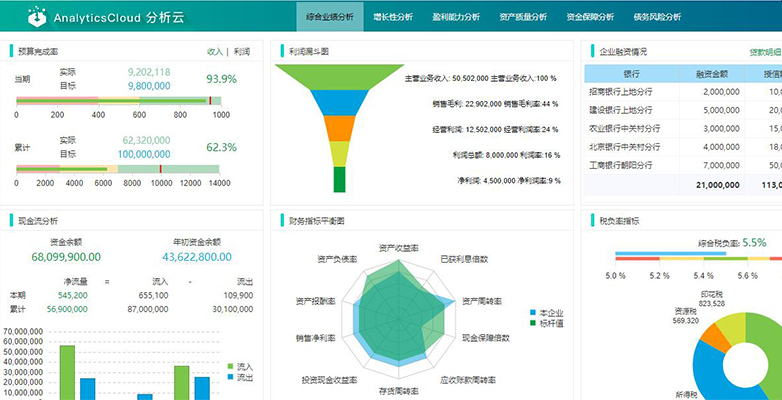Click the 投资现金收益率 radar label
Viewport: 782px width, 400px height.
(329, 380)
